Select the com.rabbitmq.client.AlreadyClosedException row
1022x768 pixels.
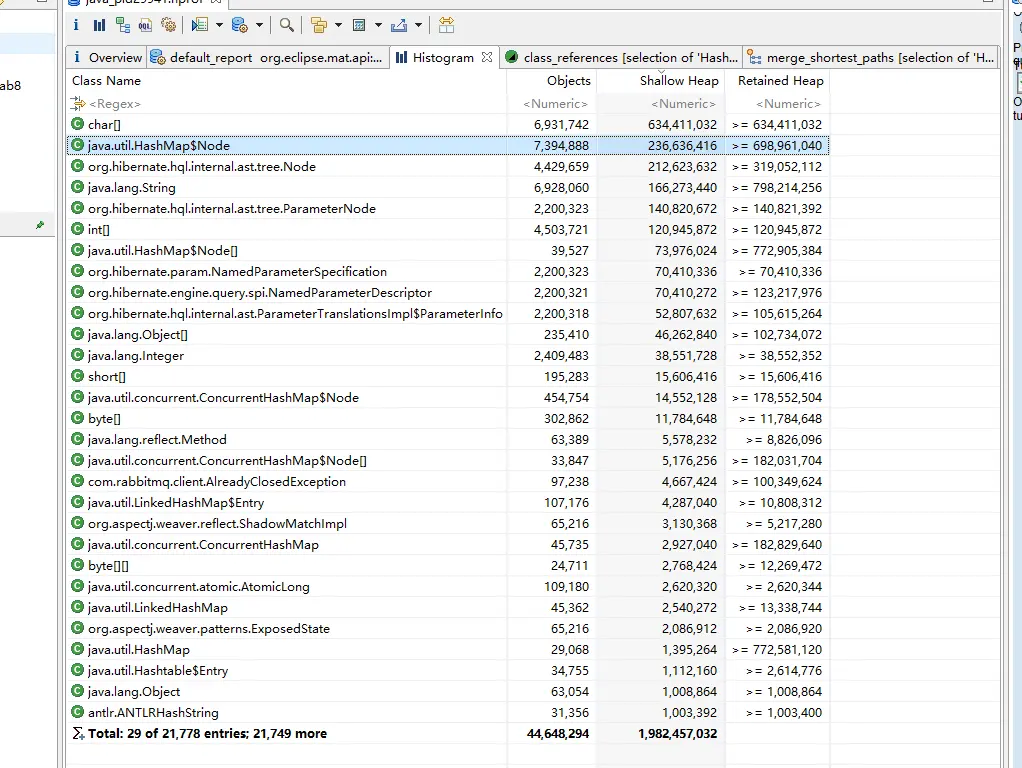(448, 482)
